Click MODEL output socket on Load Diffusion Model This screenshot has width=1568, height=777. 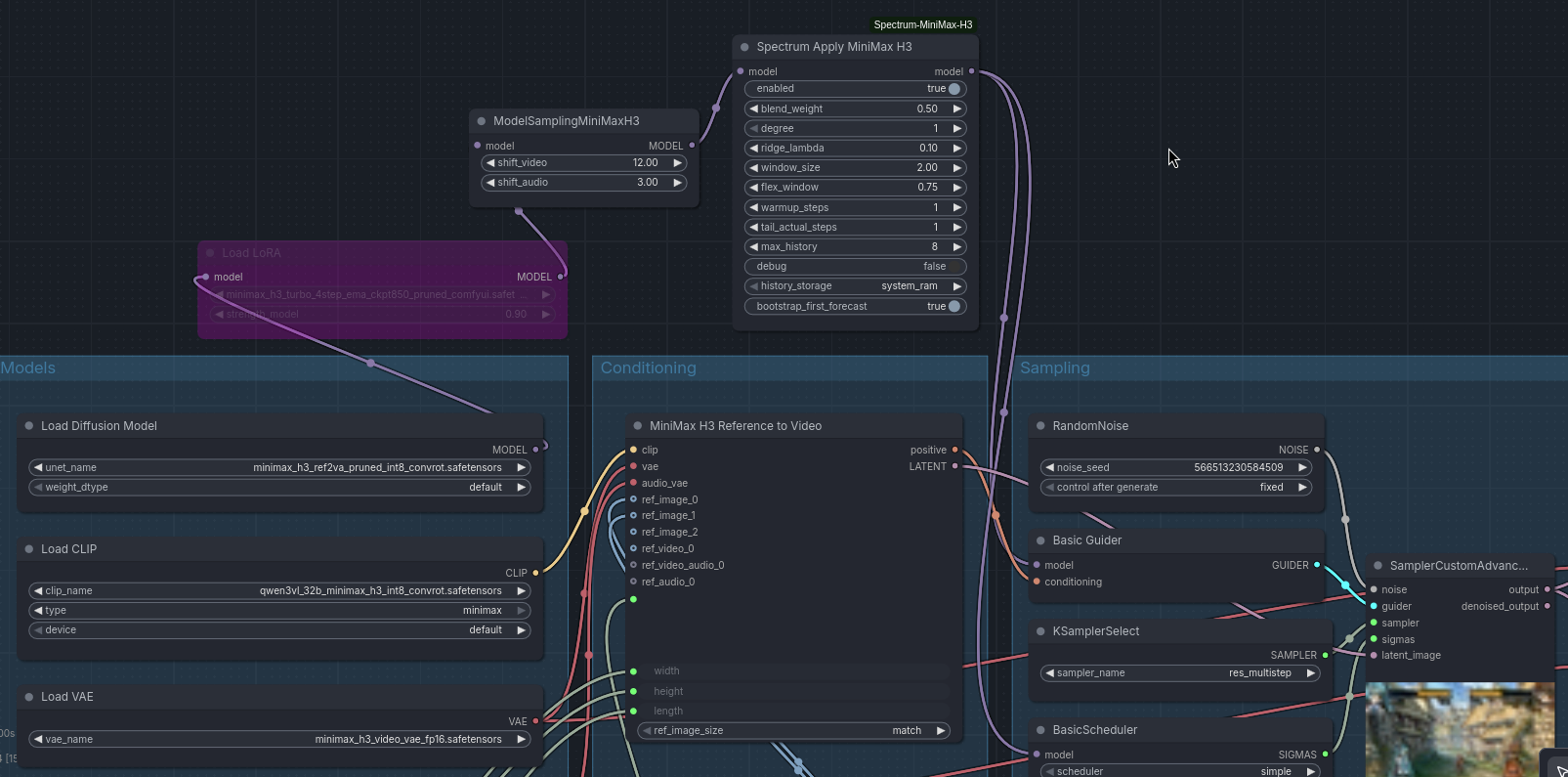[535, 450]
